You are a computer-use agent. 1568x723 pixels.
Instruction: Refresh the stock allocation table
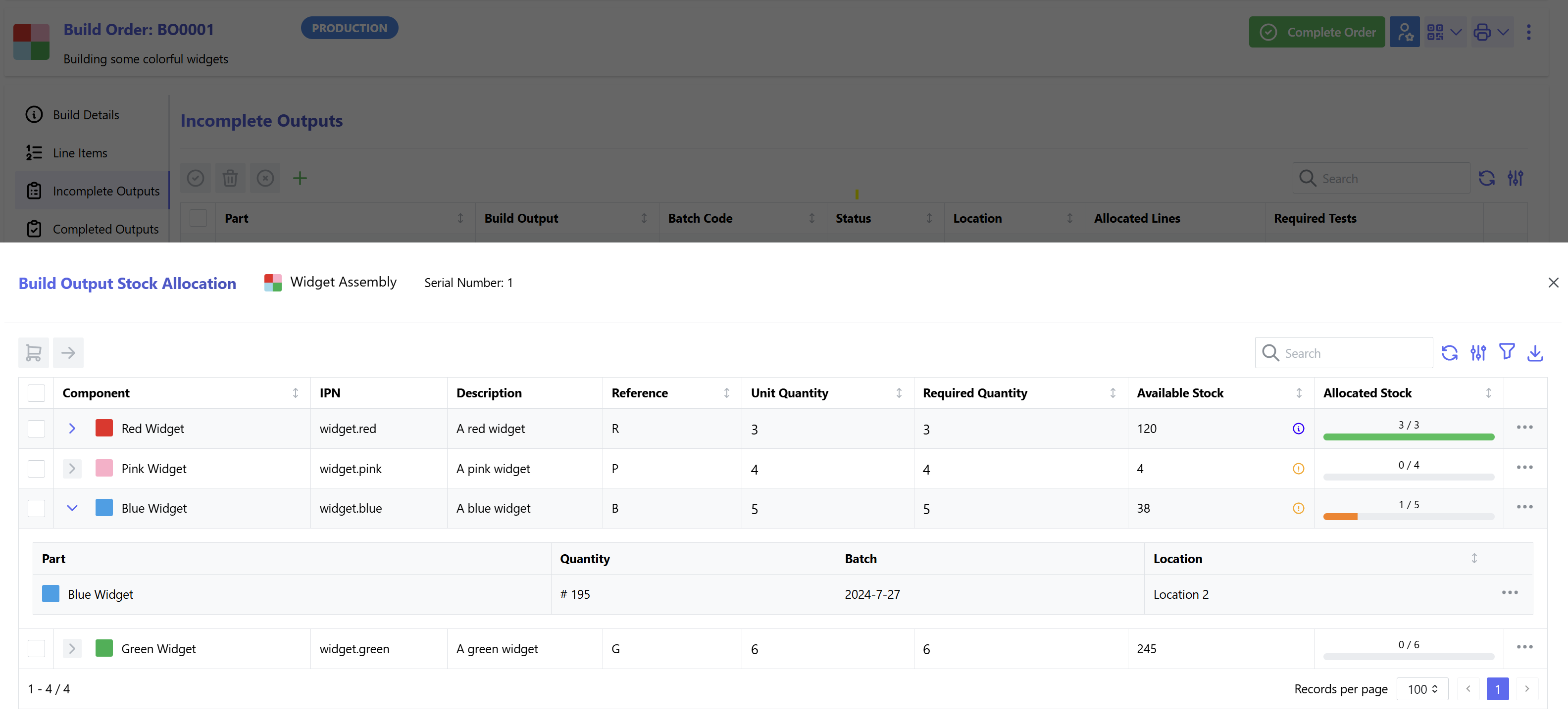[x=1450, y=352]
